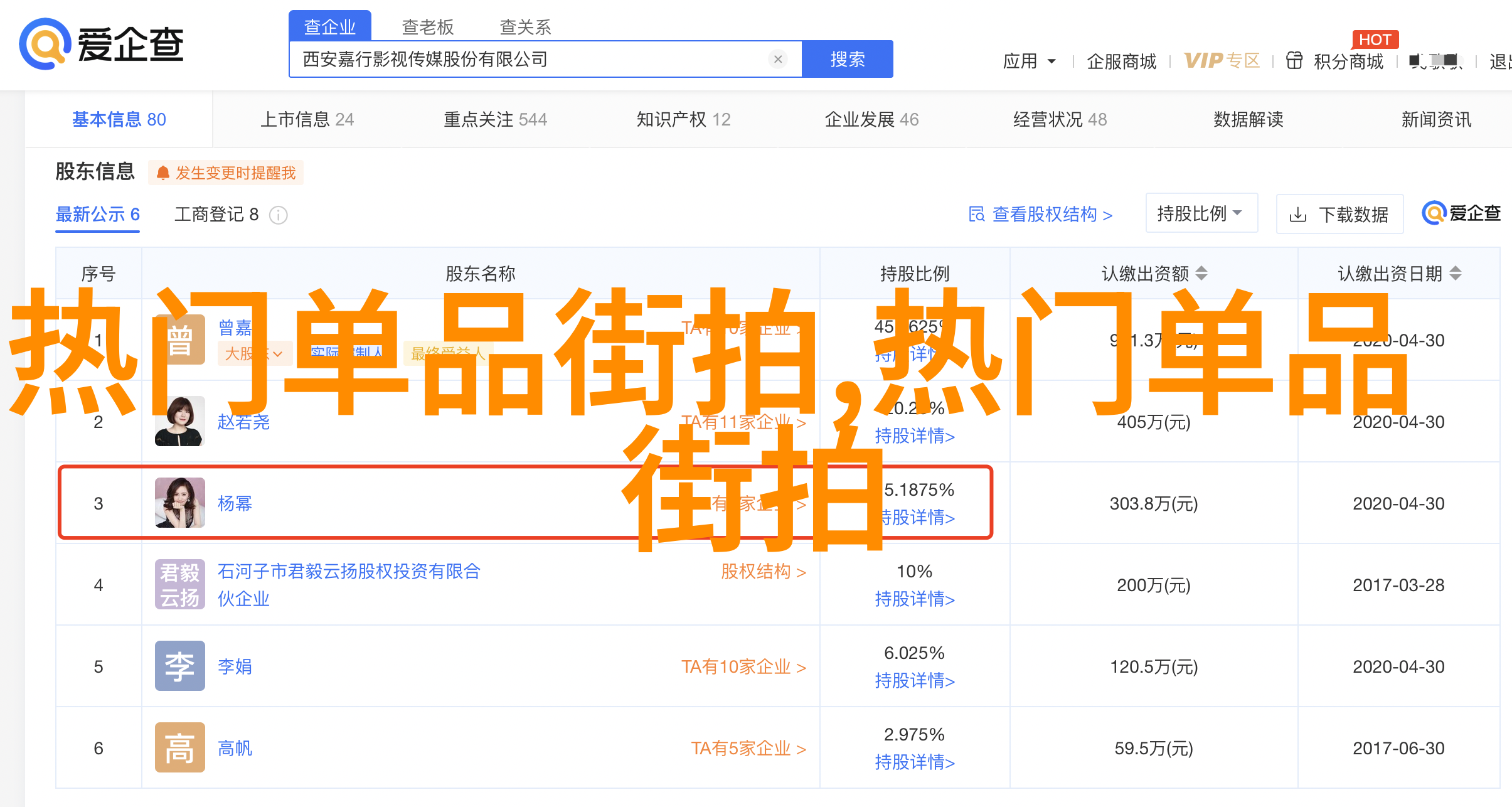Select the 最新公示 6 sub-tab
Viewport: 1512px width, 807px height.
coord(98,215)
